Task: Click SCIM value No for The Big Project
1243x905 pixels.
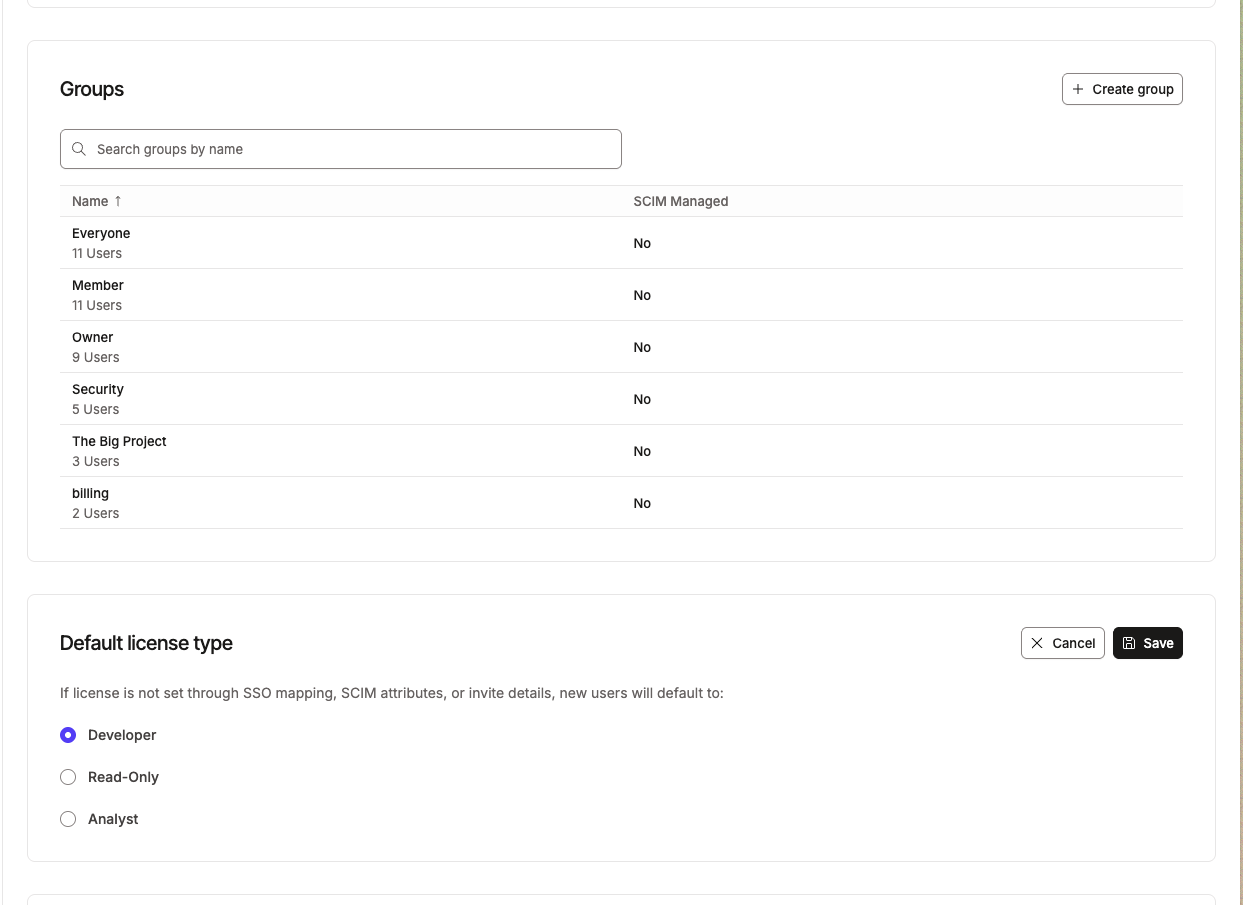Action: 642,451
